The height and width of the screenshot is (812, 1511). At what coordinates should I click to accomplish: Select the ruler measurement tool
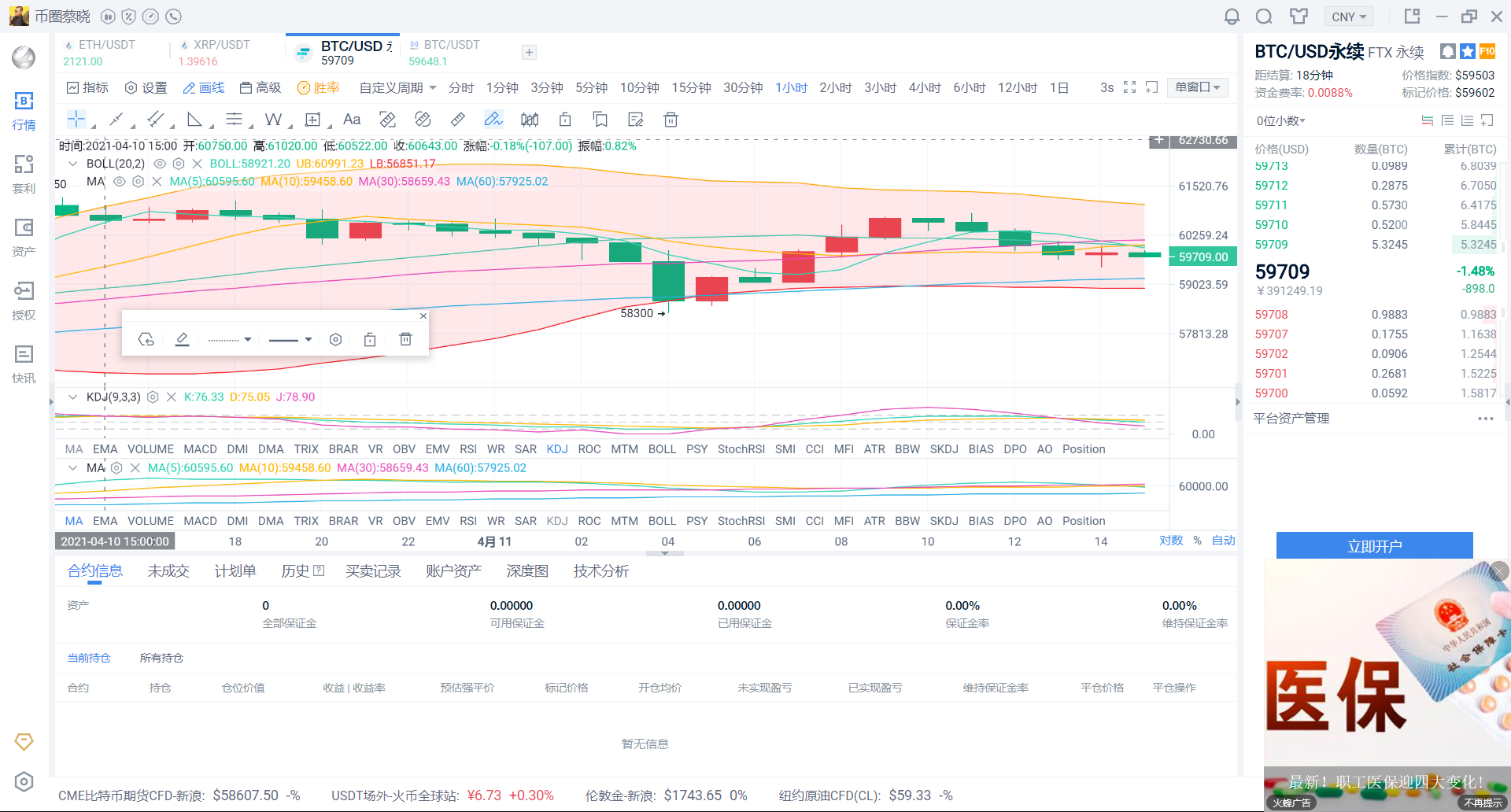tap(457, 120)
